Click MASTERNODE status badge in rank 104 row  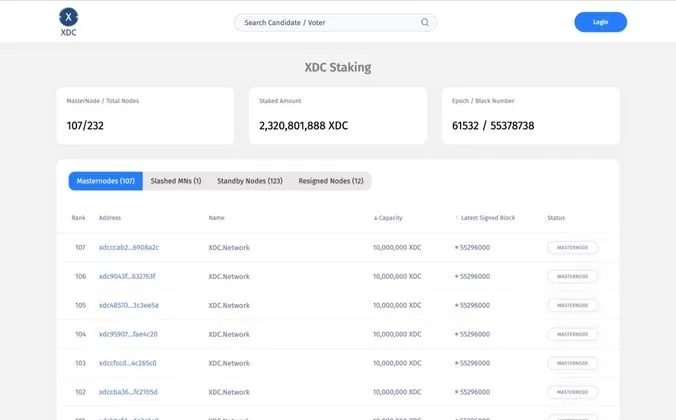[x=573, y=334]
